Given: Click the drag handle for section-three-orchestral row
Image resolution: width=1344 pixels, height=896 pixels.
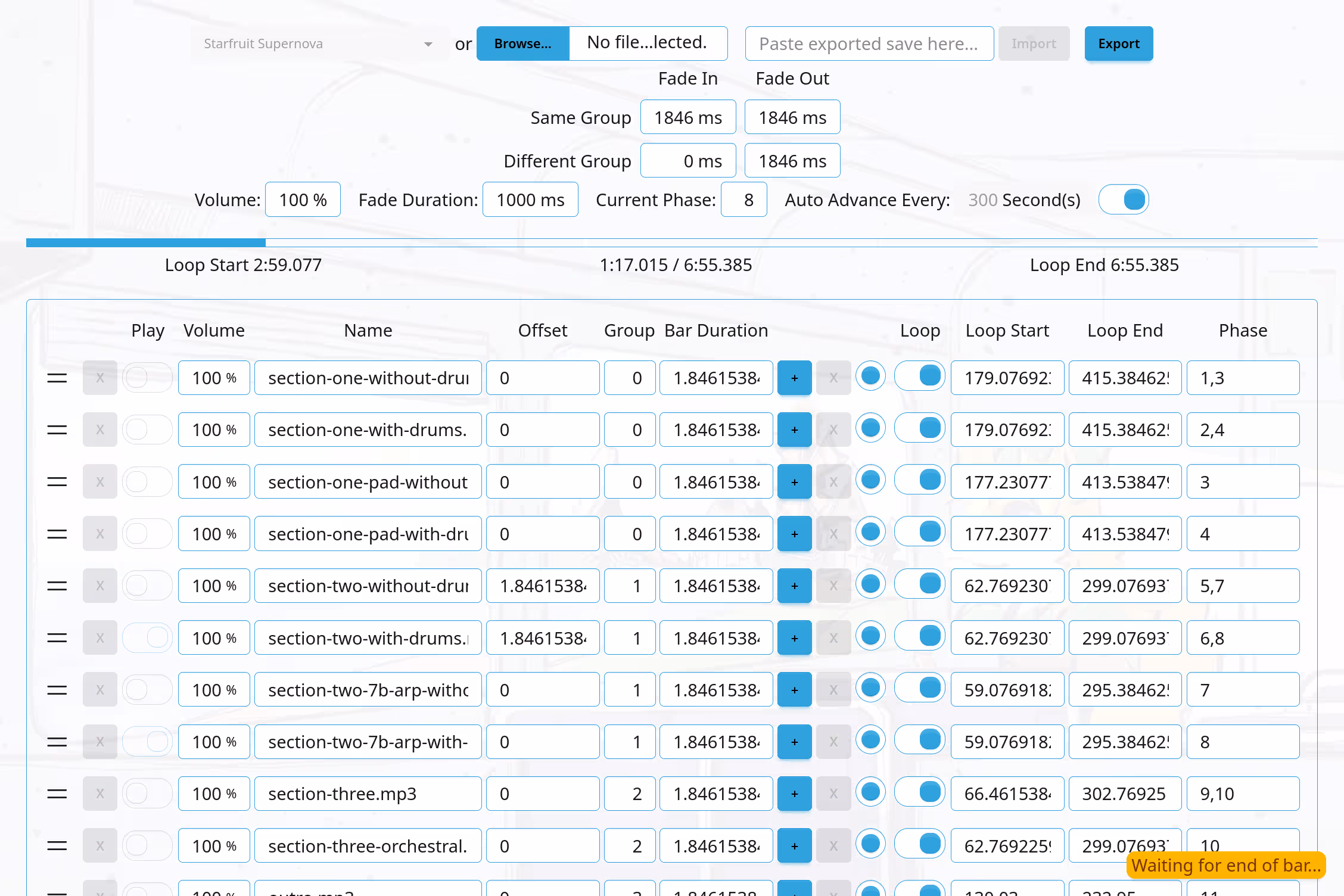Looking at the screenshot, I should click(x=57, y=845).
